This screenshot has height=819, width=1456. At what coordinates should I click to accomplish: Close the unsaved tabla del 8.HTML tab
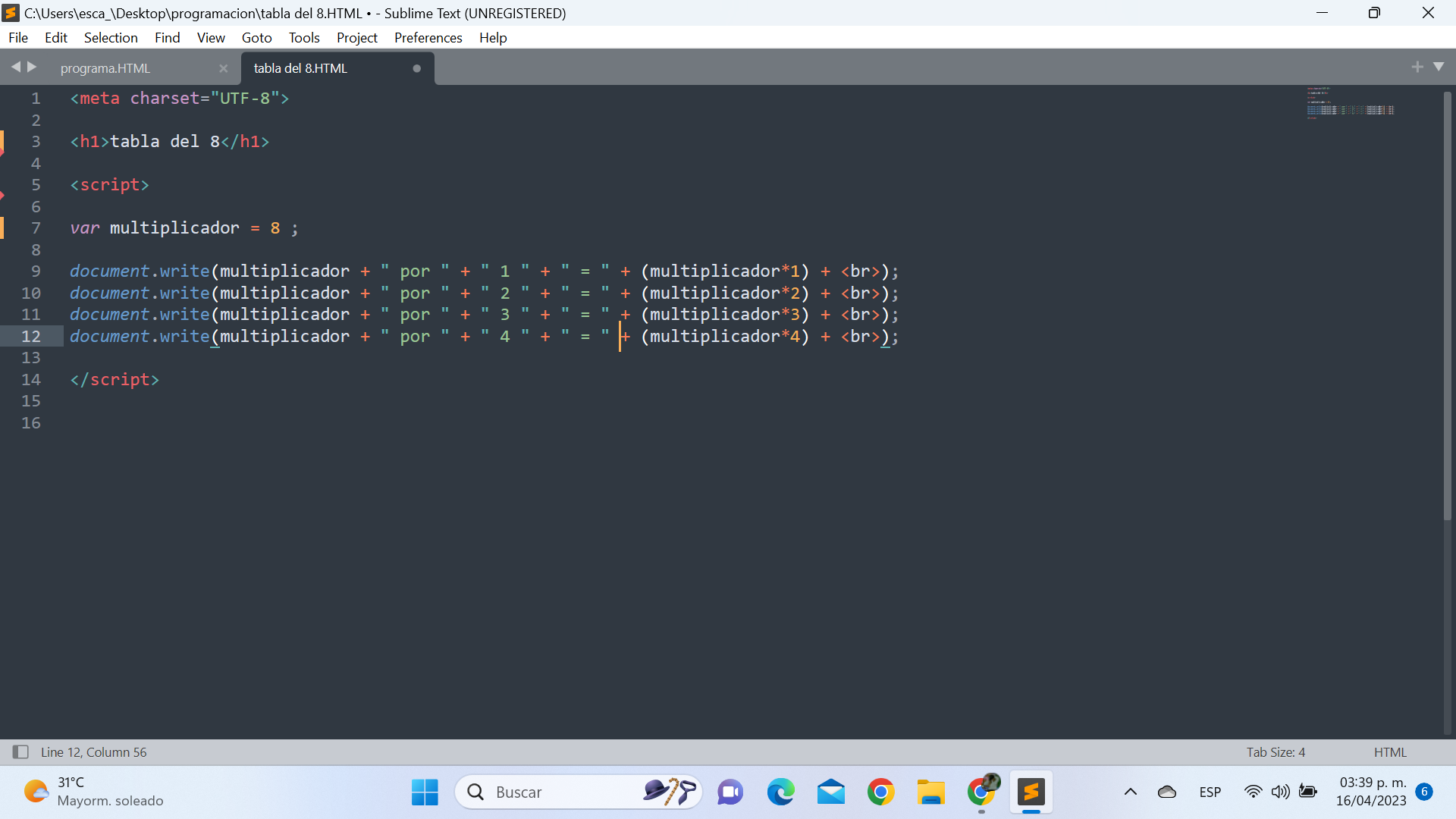tap(416, 68)
